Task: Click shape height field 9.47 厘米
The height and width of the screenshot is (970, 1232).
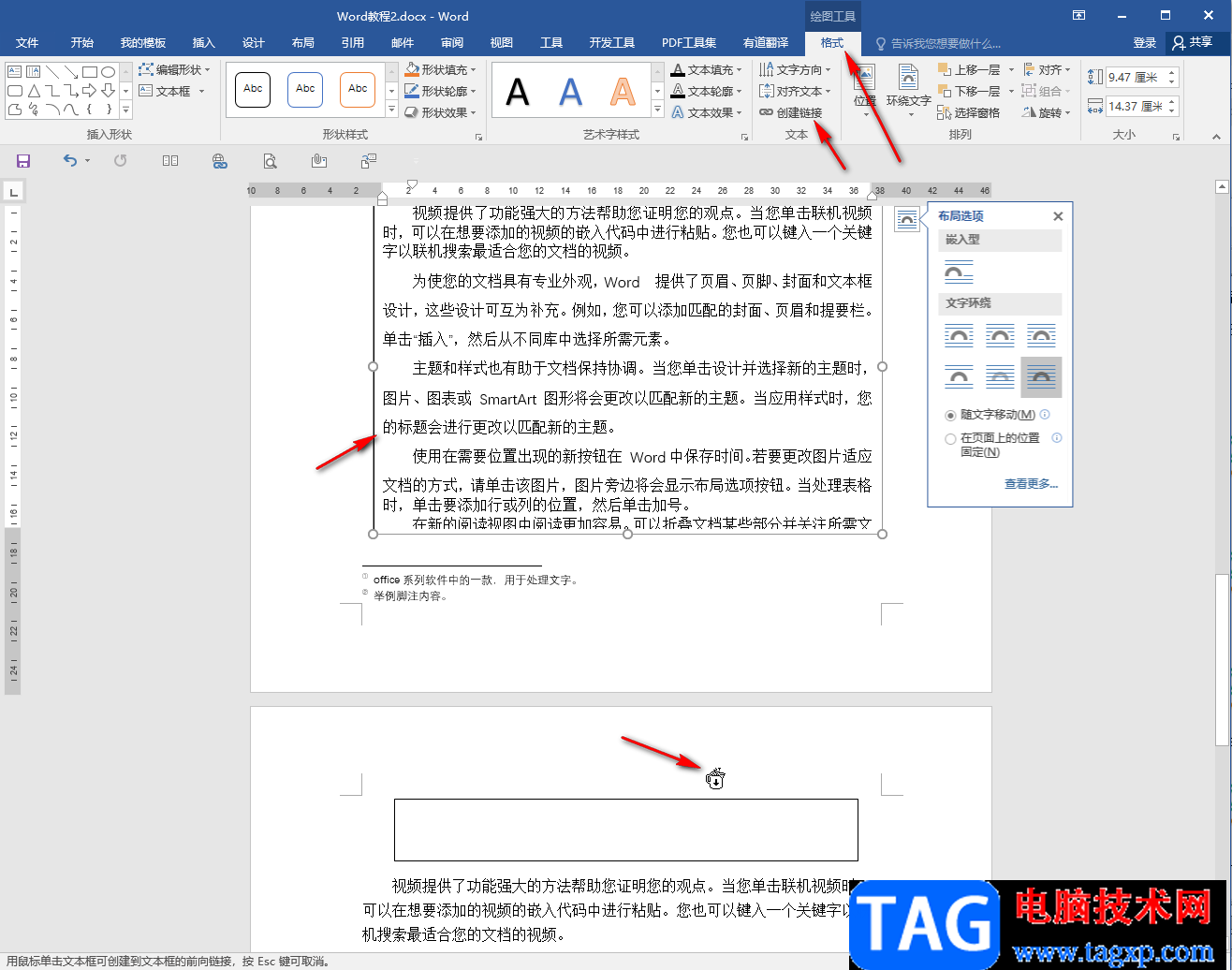Action: (x=1136, y=79)
